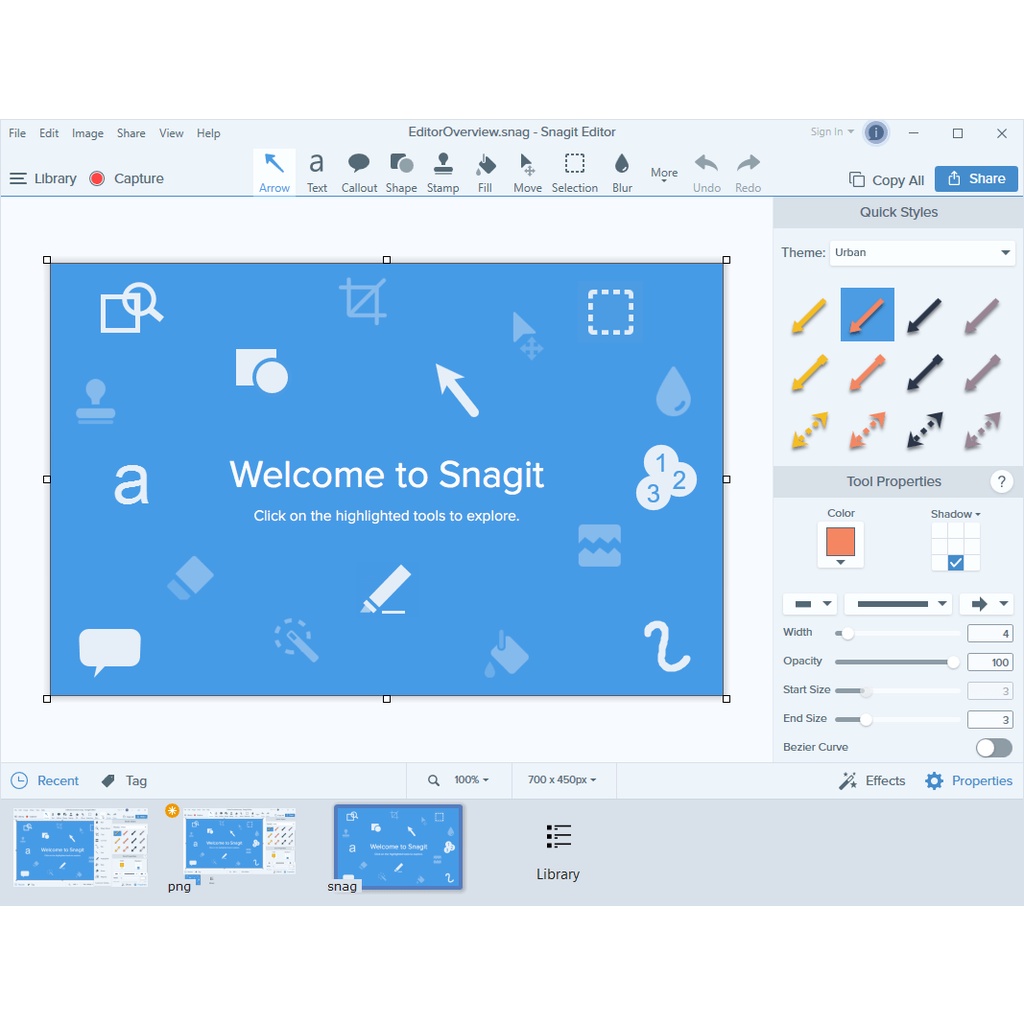1024x1024 pixels.
Task: Click the Width slider track
Action: click(897, 633)
